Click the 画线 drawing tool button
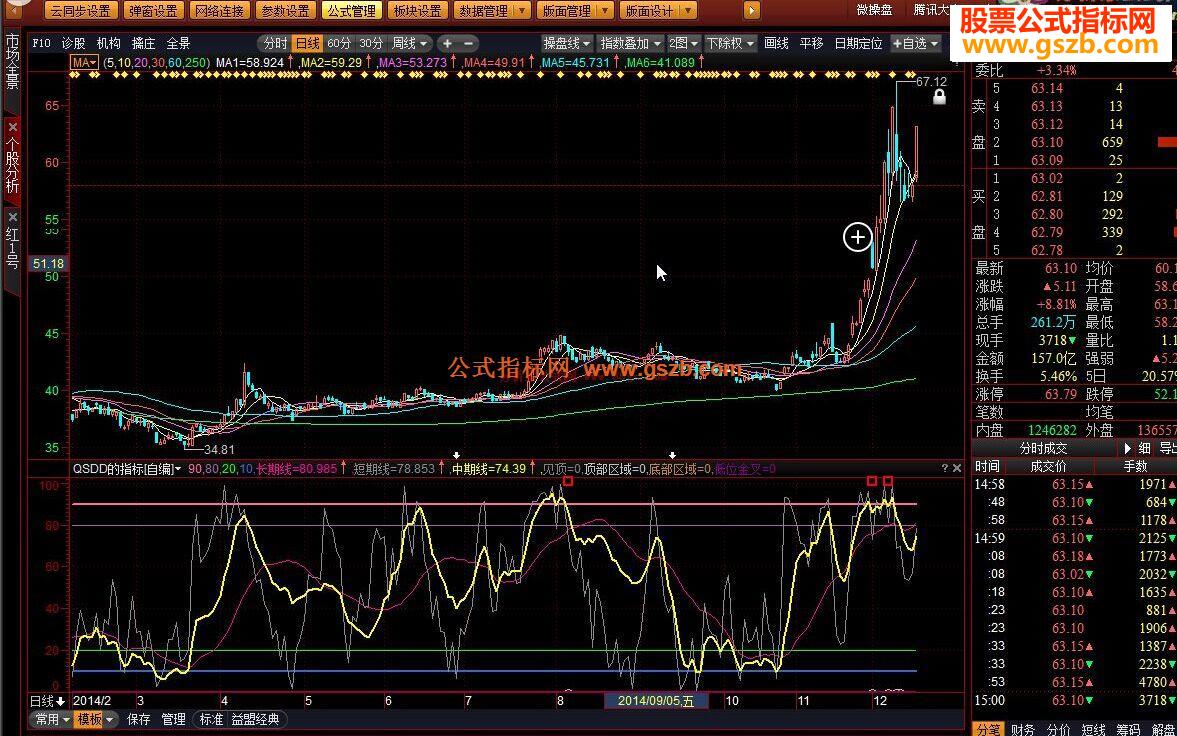This screenshot has width=1177, height=736. click(x=776, y=44)
